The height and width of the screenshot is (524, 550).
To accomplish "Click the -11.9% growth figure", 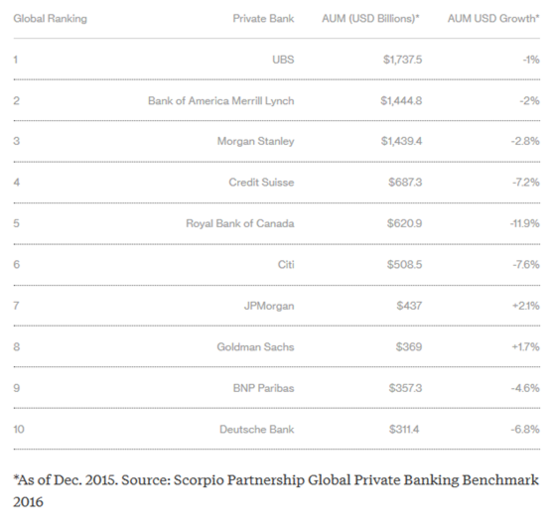I will [525, 223].
